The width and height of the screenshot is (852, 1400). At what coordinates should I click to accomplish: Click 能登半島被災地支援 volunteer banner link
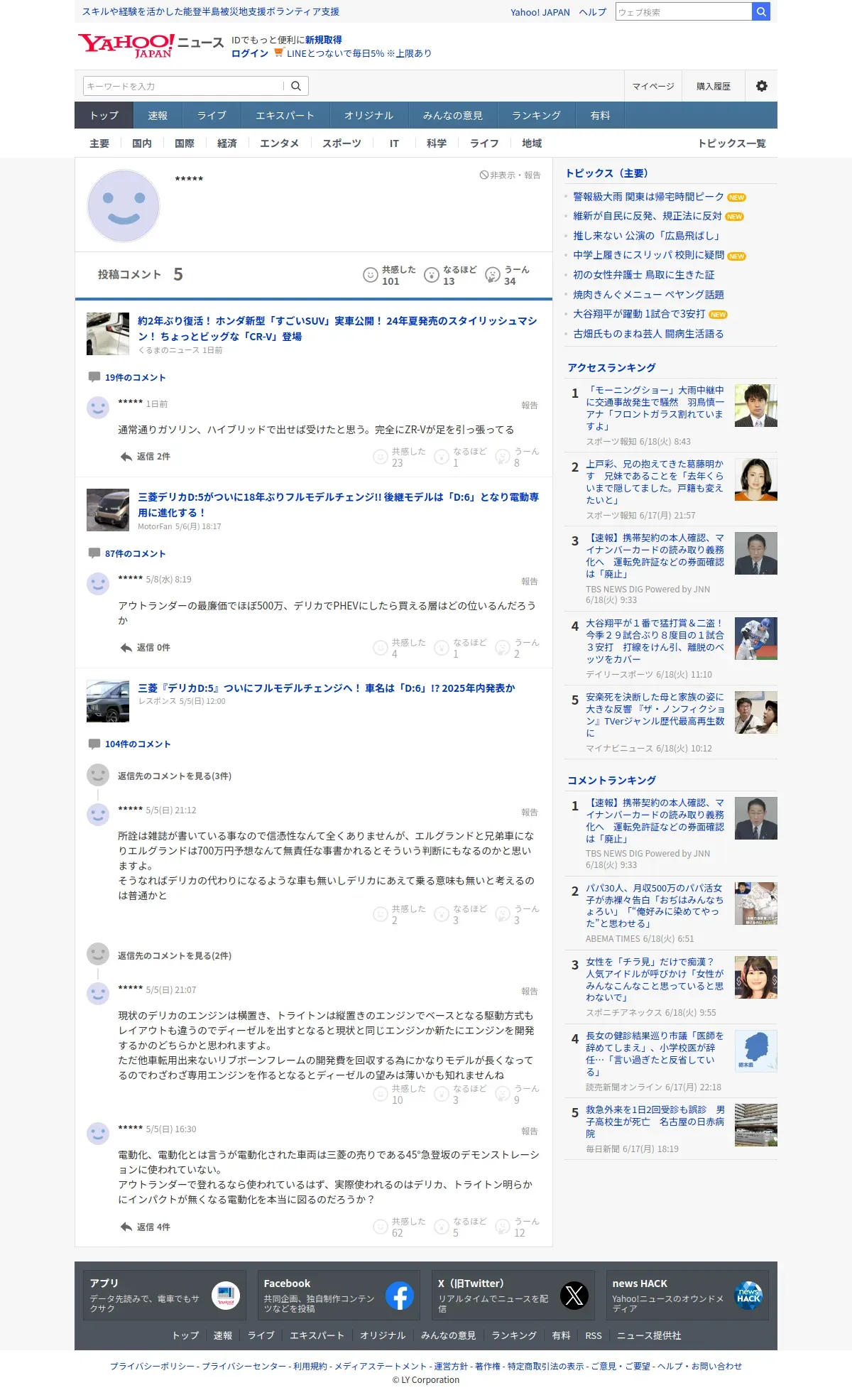(211, 11)
